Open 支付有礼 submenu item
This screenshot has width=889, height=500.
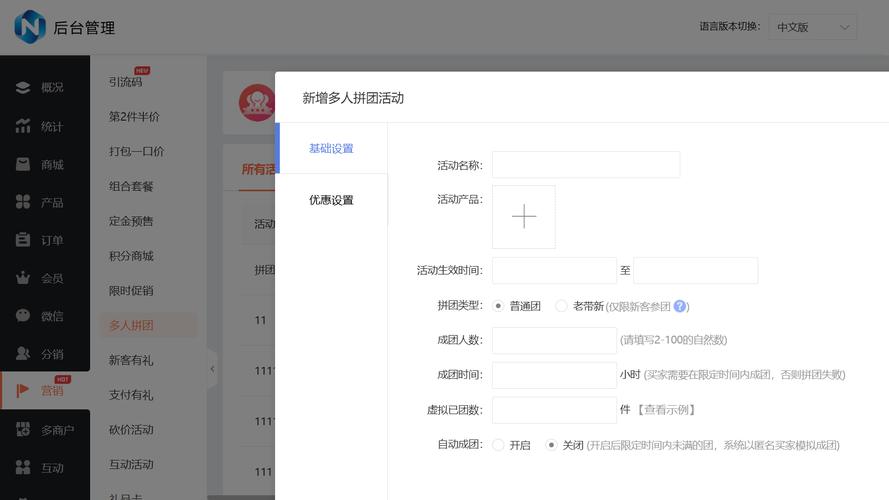(x=131, y=395)
